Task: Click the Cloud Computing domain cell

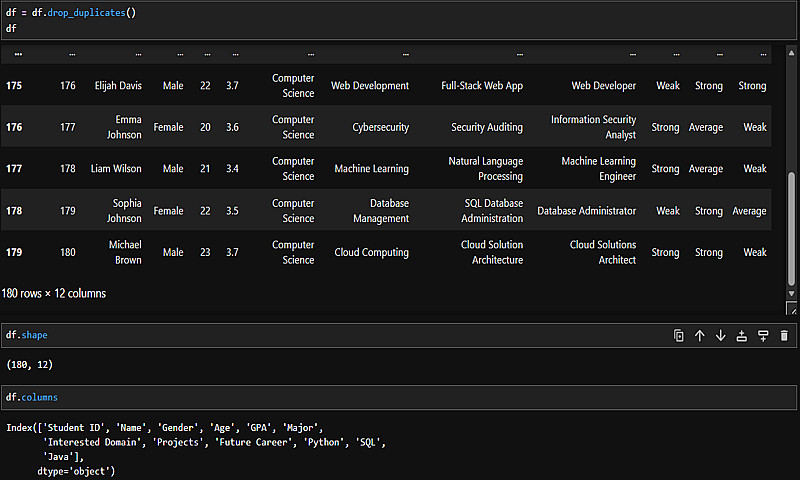Action: [371, 253]
